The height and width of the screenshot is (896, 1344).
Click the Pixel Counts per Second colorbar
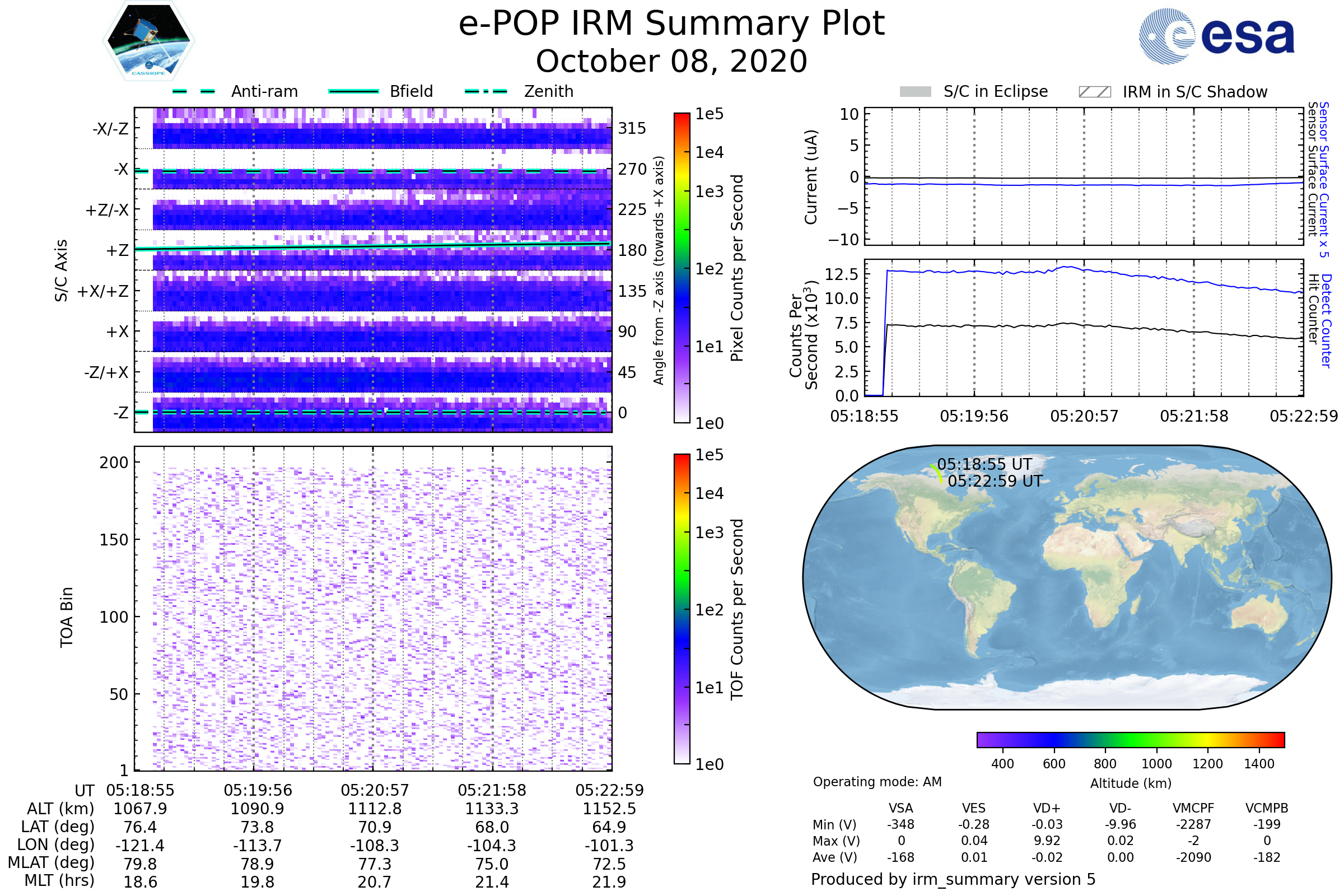(682, 268)
